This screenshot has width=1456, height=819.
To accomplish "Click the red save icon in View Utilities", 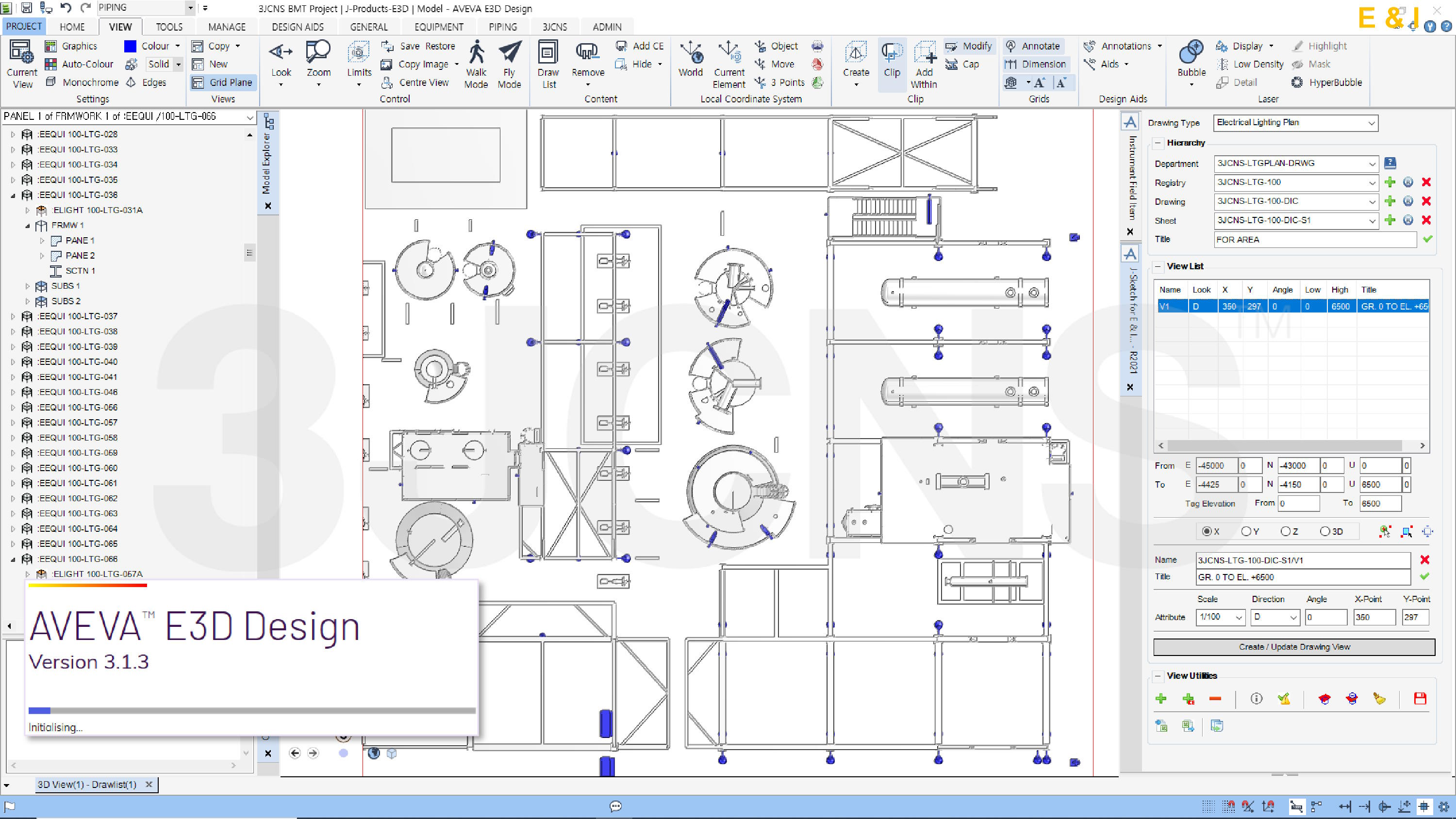I will coord(1420,699).
